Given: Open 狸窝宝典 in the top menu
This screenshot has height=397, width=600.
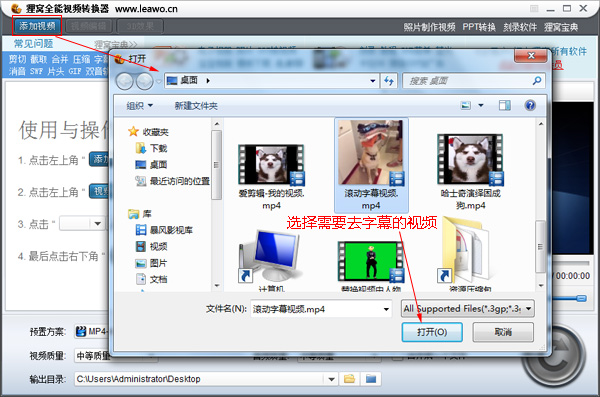Looking at the screenshot, I should 561,27.
